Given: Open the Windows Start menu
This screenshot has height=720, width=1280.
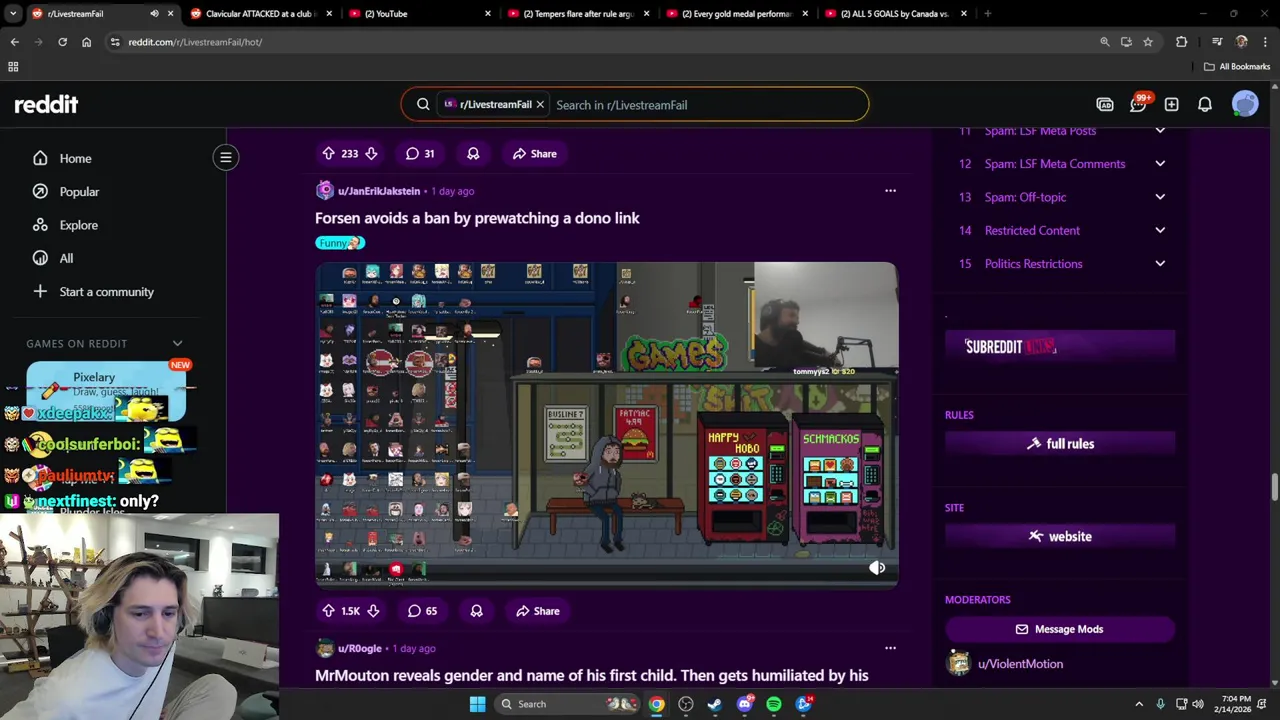Looking at the screenshot, I should (477, 704).
